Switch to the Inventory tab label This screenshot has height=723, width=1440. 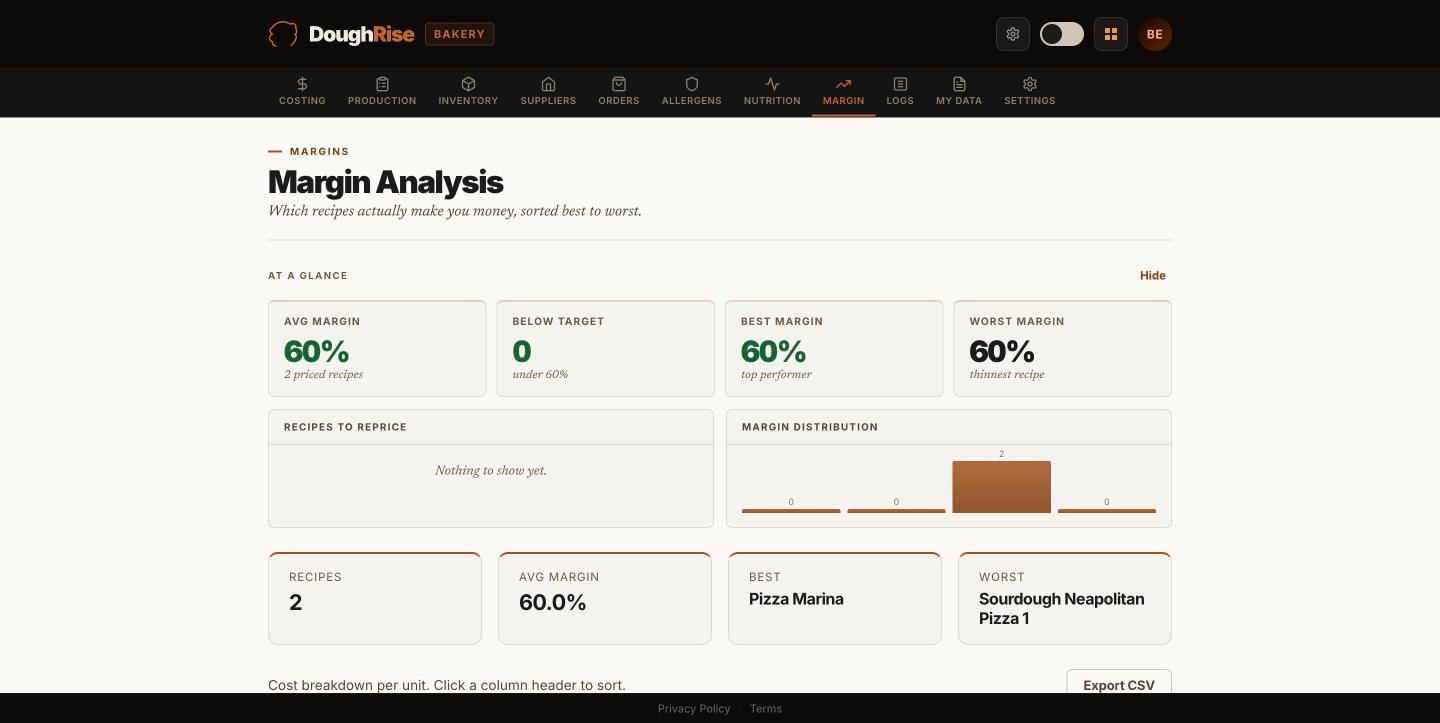(468, 101)
